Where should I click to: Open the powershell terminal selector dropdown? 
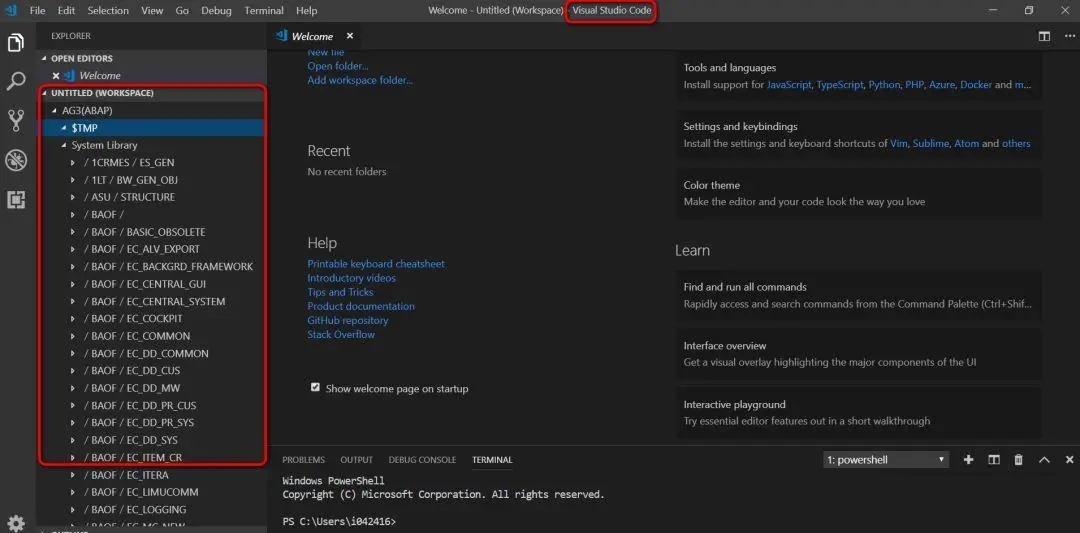(x=886, y=459)
